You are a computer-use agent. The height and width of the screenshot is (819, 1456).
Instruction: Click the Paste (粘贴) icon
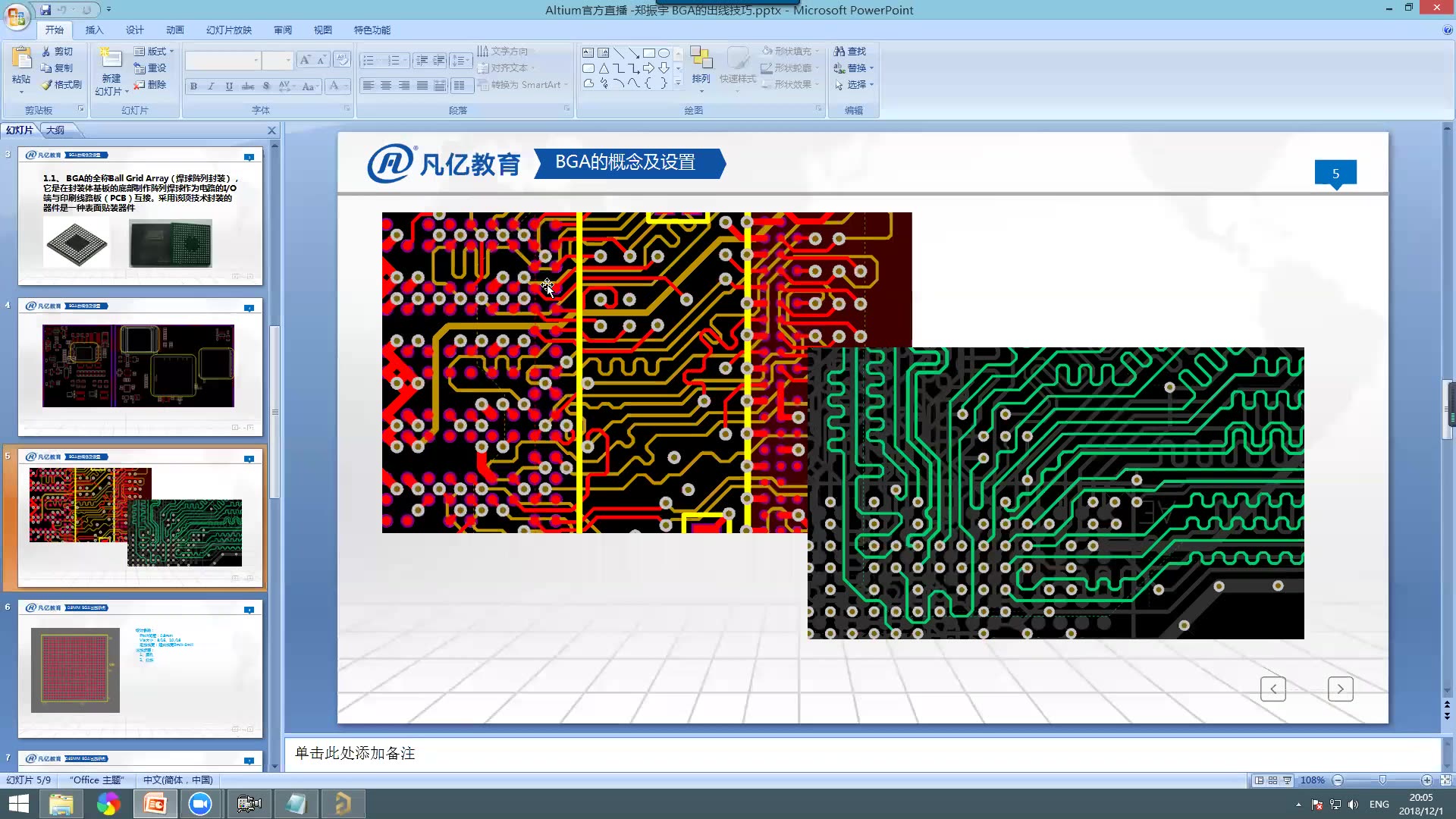pyautogui.click(x=21, y=58)
